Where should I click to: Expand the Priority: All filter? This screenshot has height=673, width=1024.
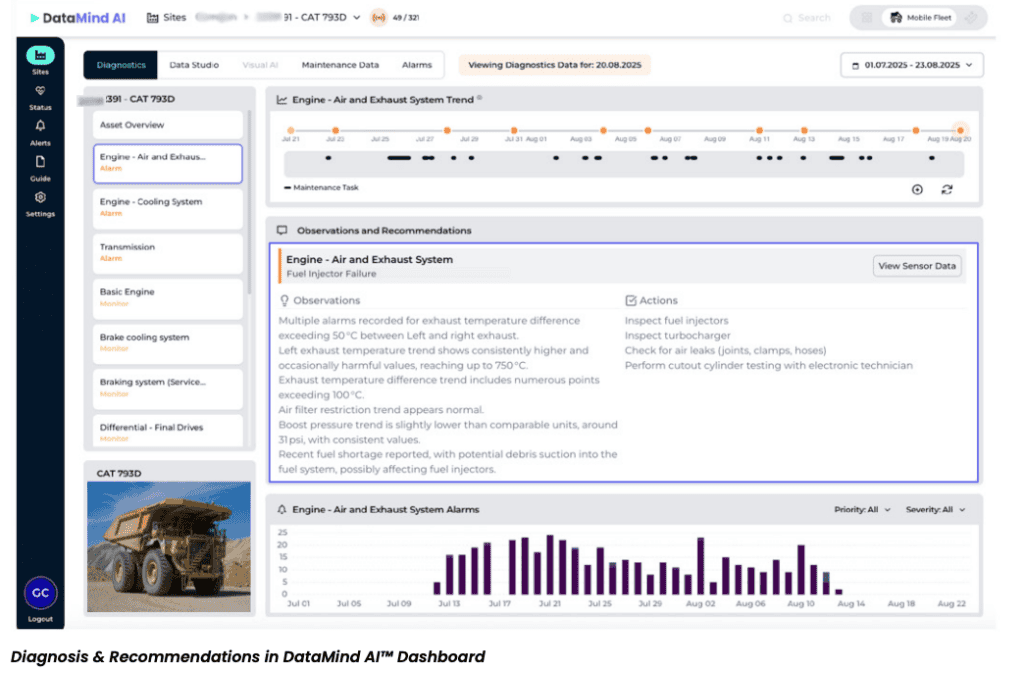[861, 510]
